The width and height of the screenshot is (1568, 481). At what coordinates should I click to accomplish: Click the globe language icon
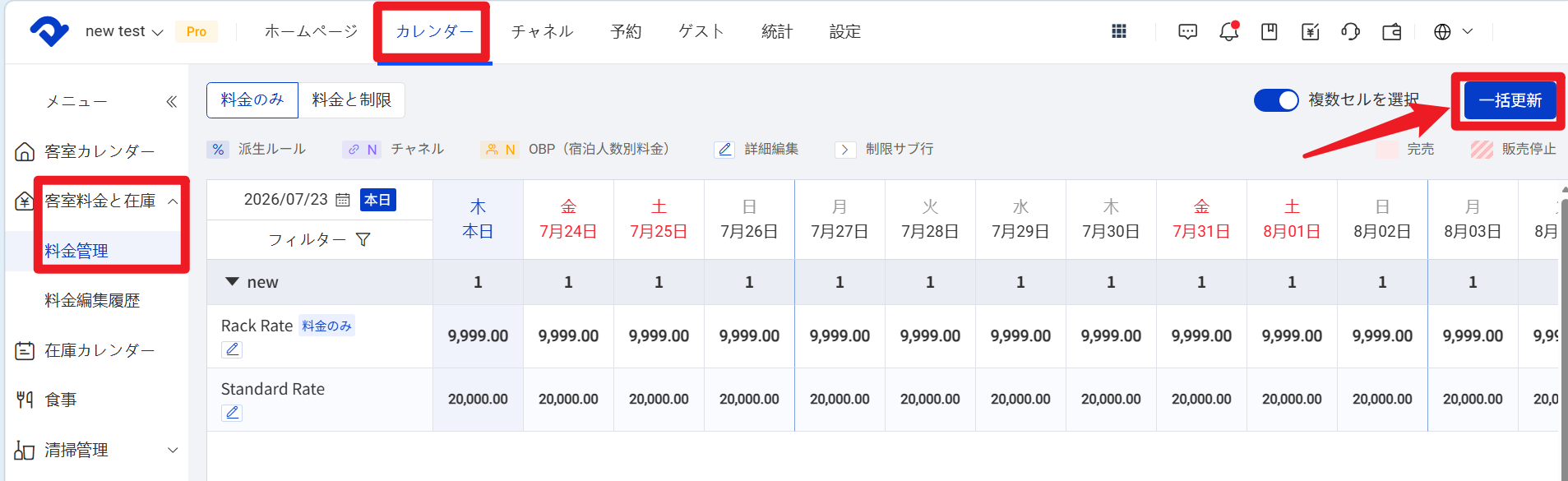click(x=1442, y=31)
